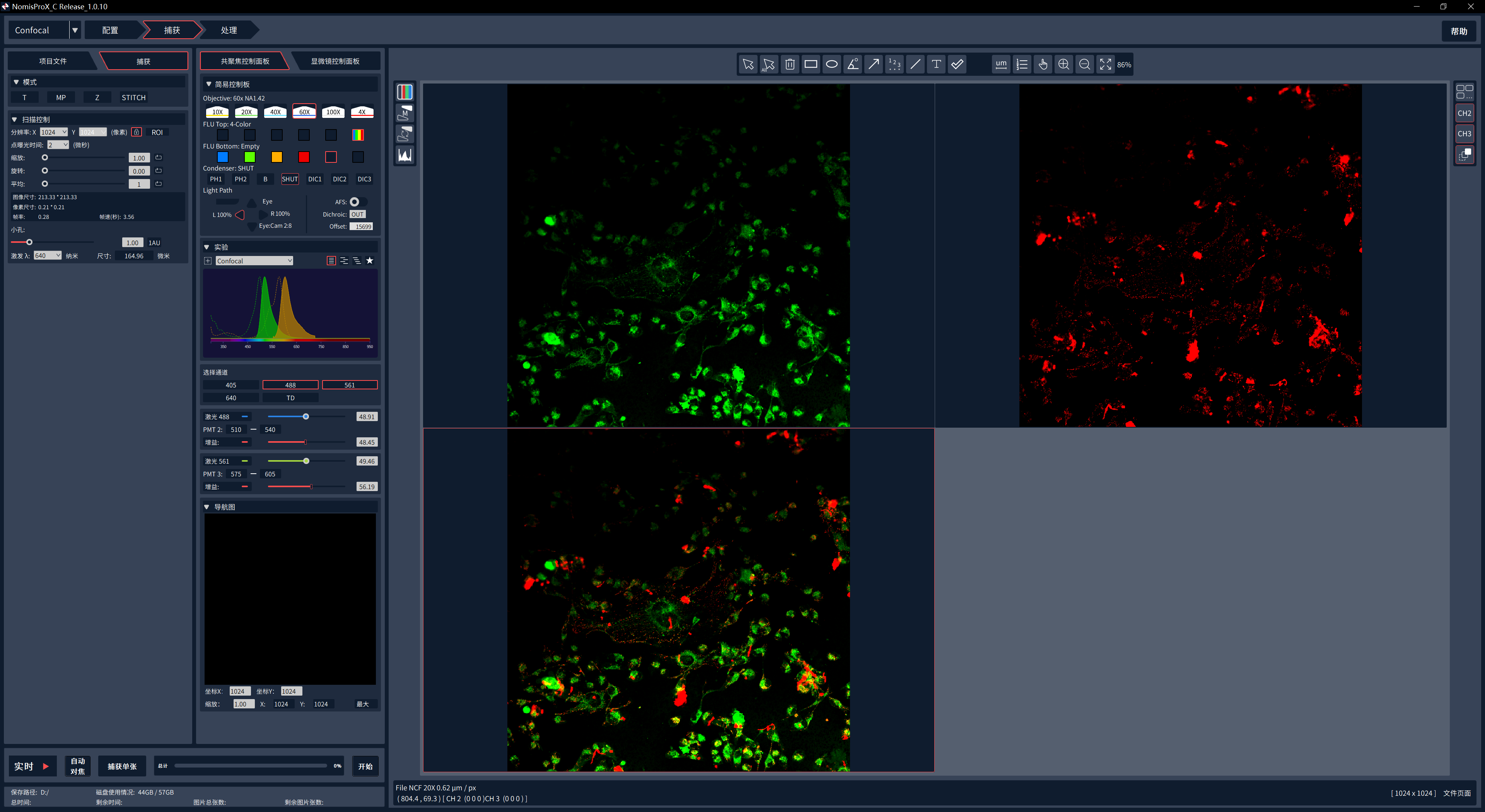The image size is (1485, 812).
Task: Select the red FLU Bottom swatch
Action: 304,157
